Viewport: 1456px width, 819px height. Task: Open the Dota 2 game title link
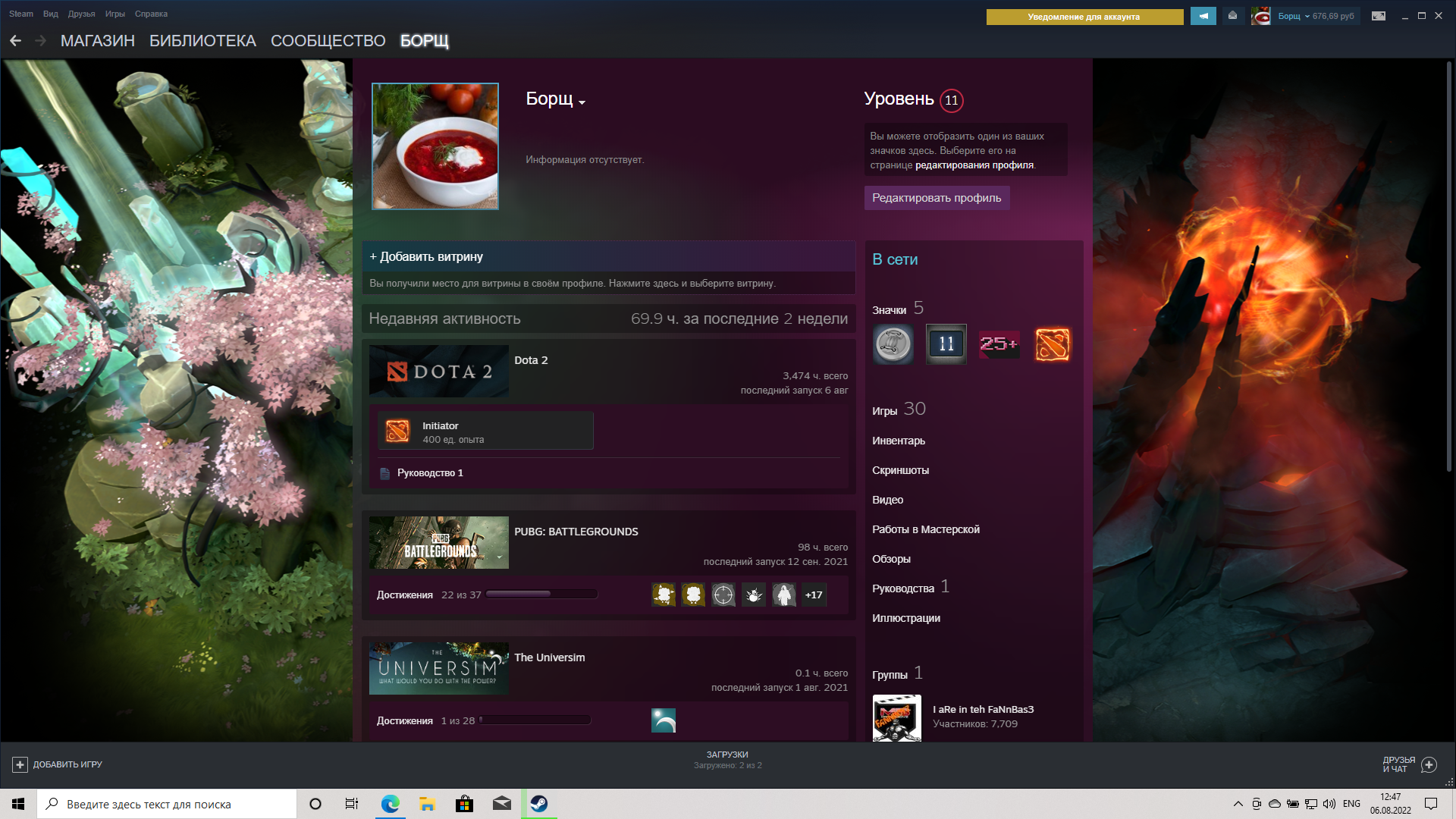coord(531,360)
